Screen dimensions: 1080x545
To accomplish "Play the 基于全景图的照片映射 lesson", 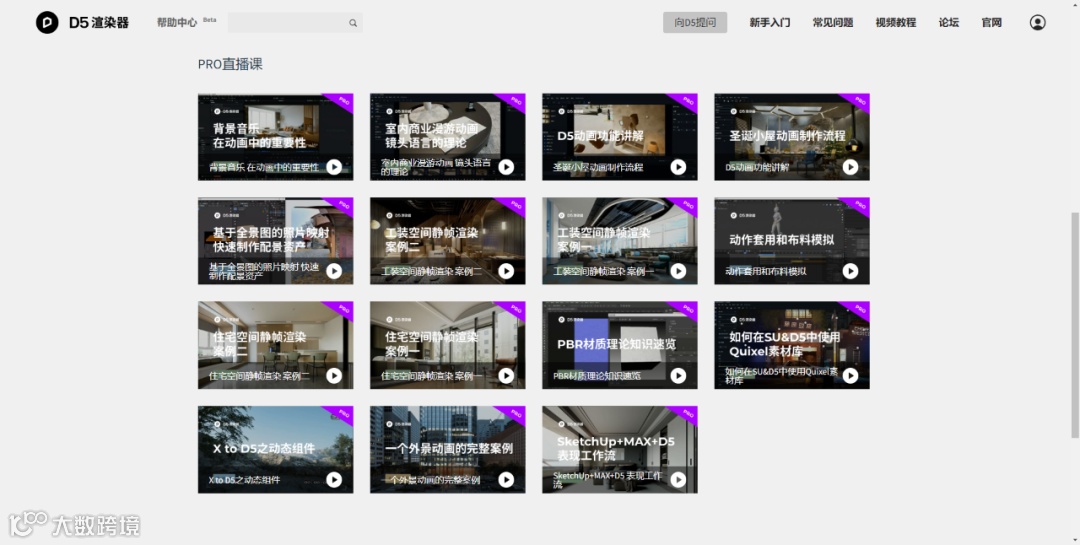I will click(x=334, y=271).
